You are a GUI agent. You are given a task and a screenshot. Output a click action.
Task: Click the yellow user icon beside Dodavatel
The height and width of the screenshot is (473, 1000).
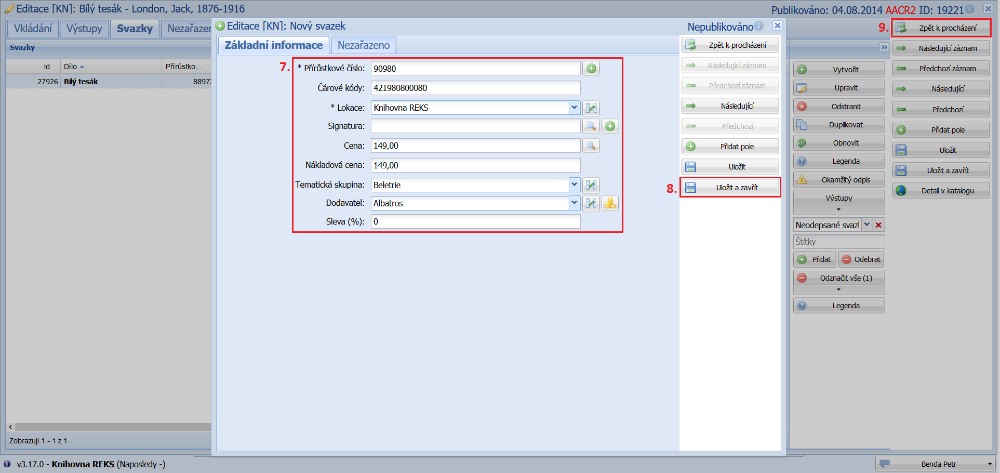[609, 203]
